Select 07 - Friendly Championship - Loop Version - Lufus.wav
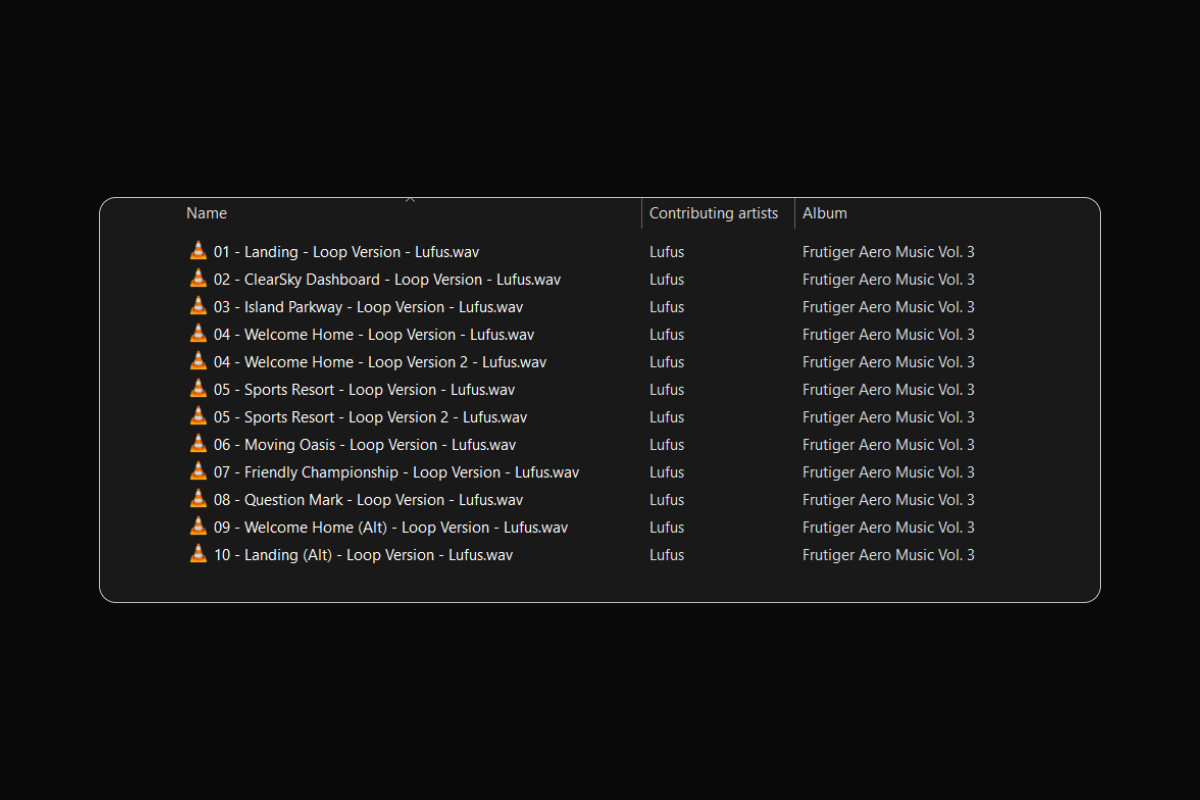 pos(396,472)
